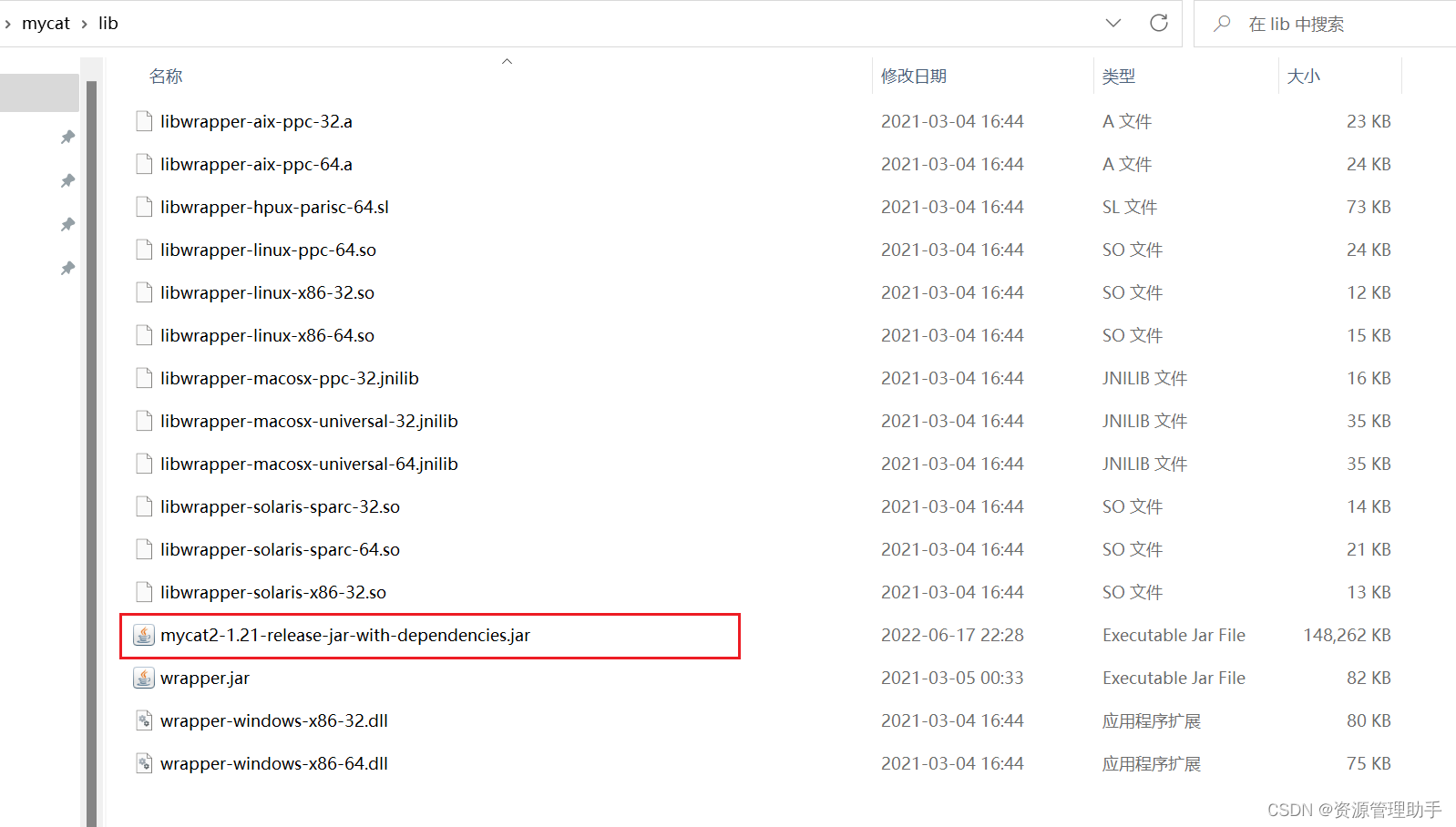Click the 12 KB size value

click(1369, 292)
